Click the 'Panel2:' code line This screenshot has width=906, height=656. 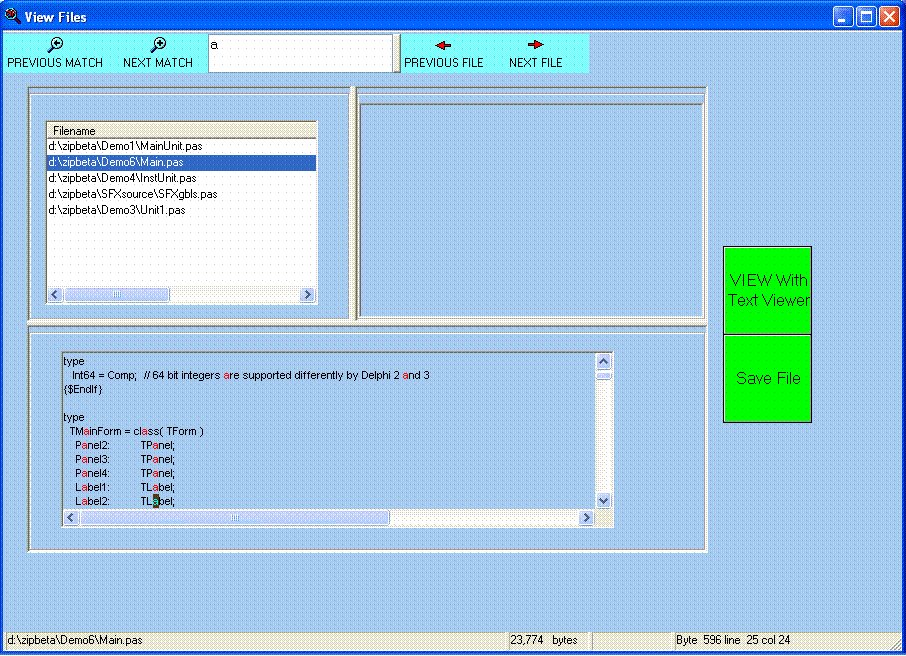click(124, 445)
